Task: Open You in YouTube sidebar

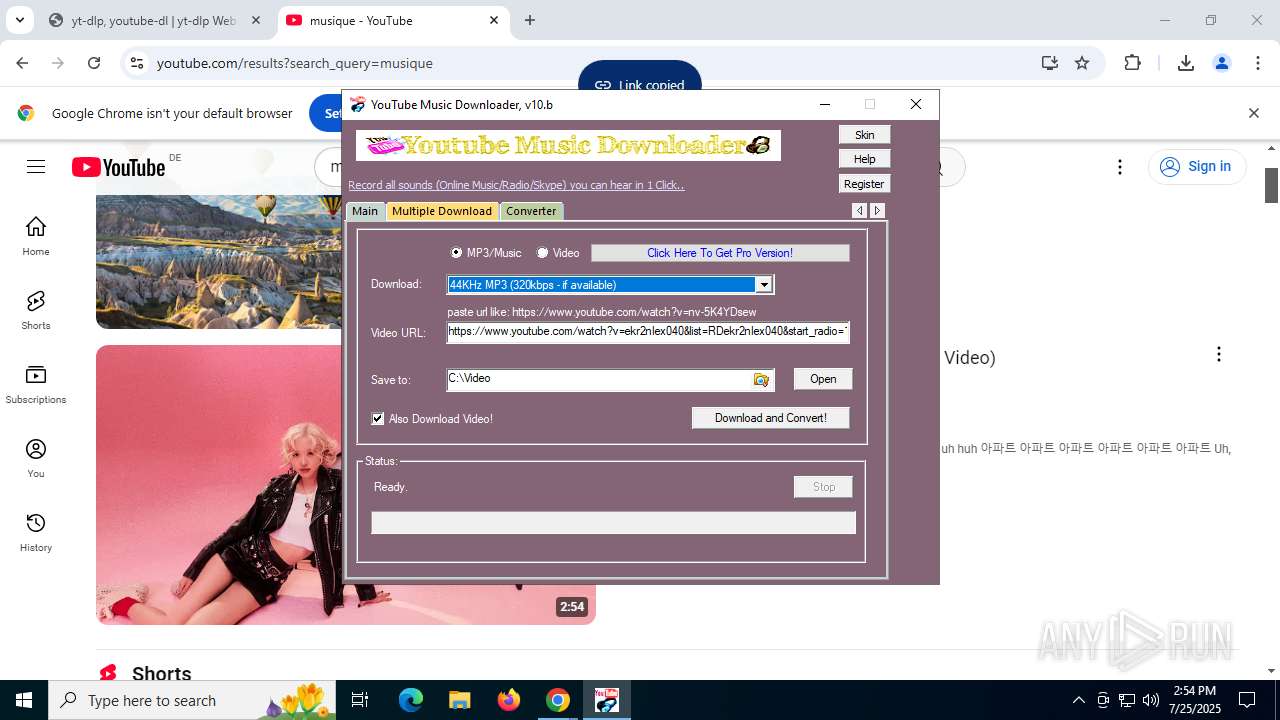Action: point(36,458)
